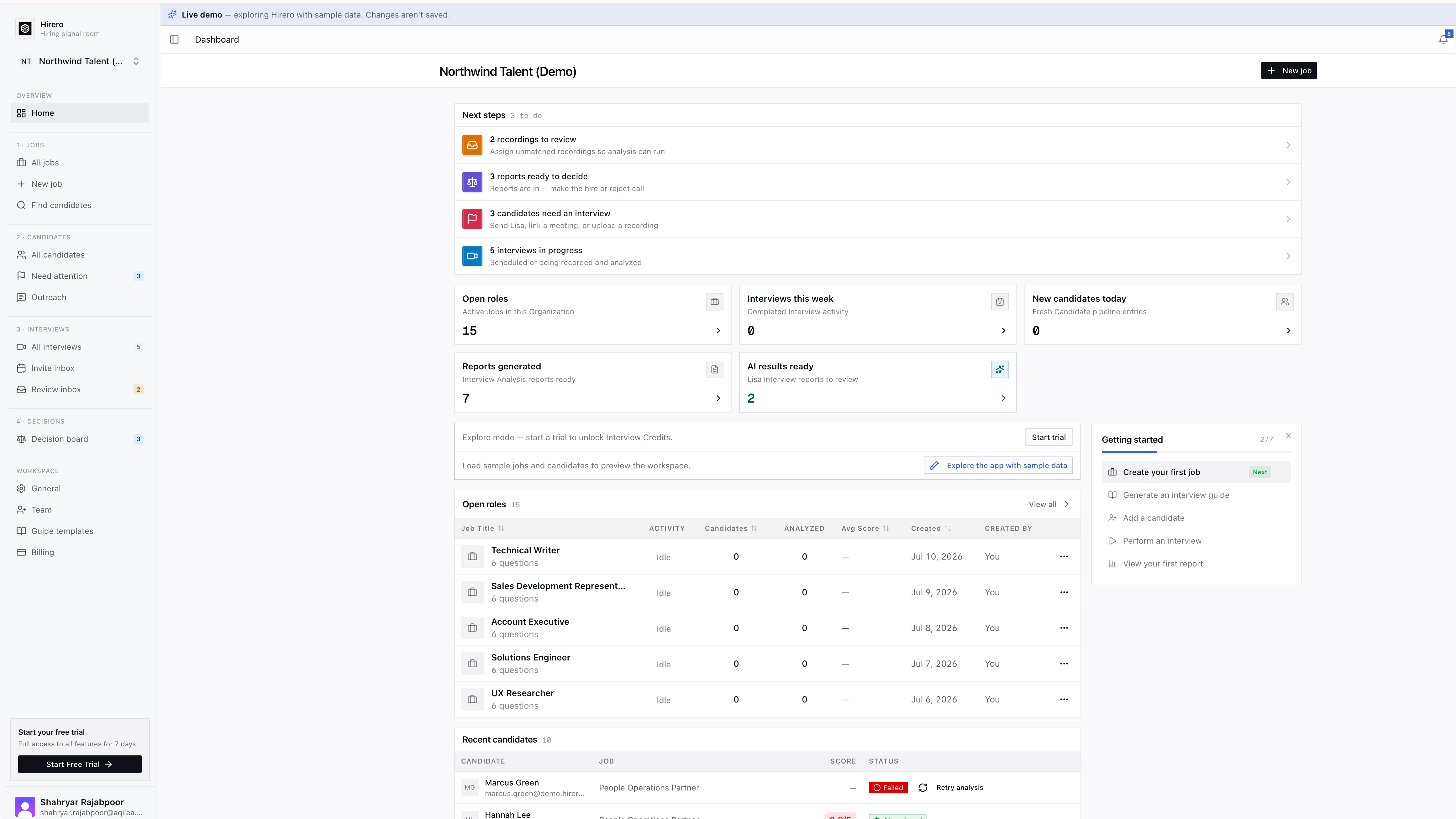Open Guide templates in the sidebar
This screenshot has height=819, width=1456.
point(80,531)
